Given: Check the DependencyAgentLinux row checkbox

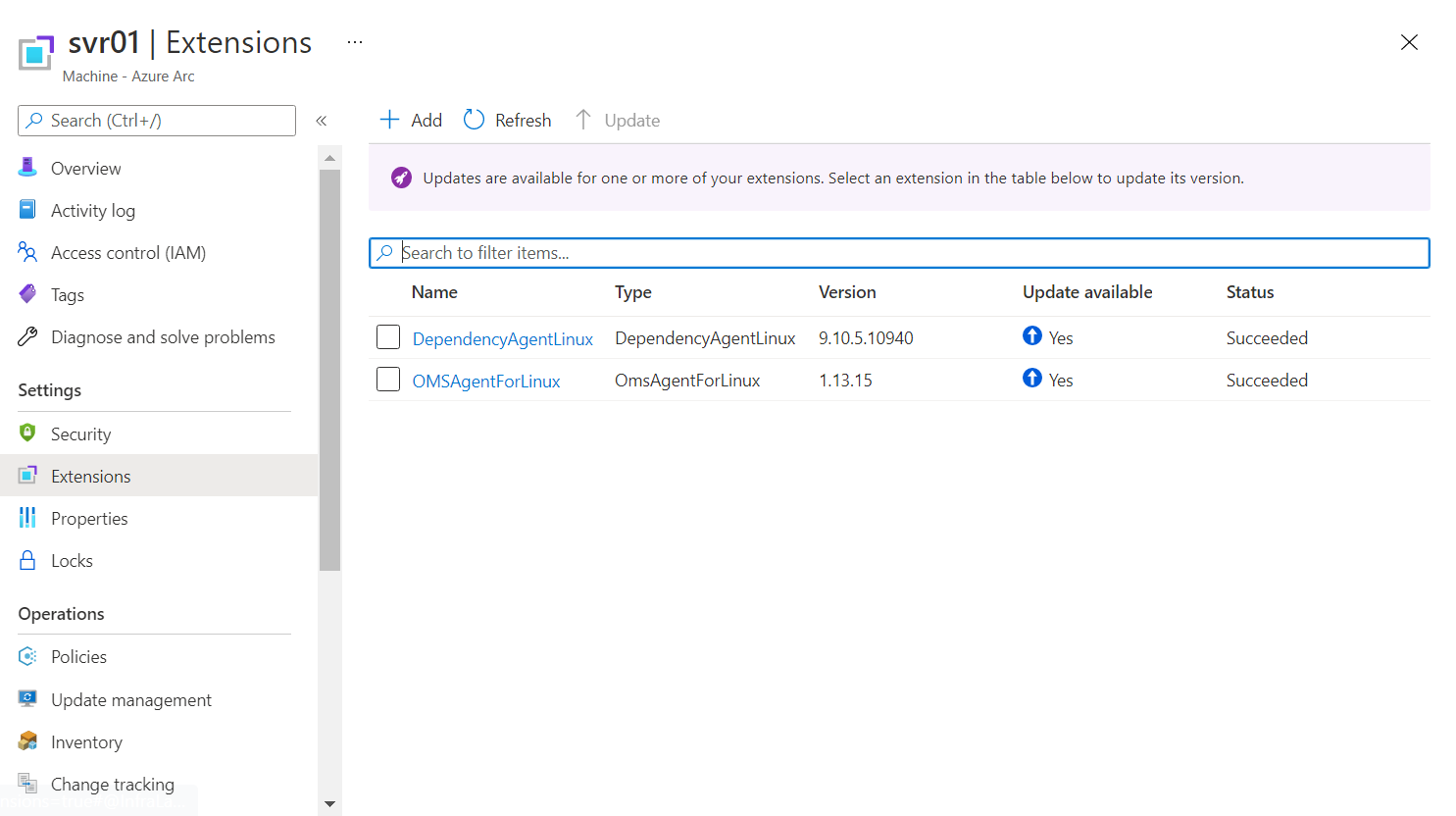Looking at the screenshot, I should pyautogui.click(x=388, y=337).
